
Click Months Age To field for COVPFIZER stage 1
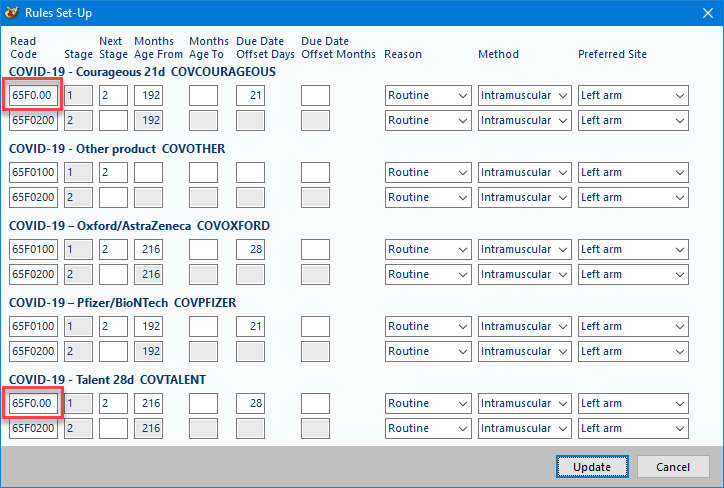203,327
